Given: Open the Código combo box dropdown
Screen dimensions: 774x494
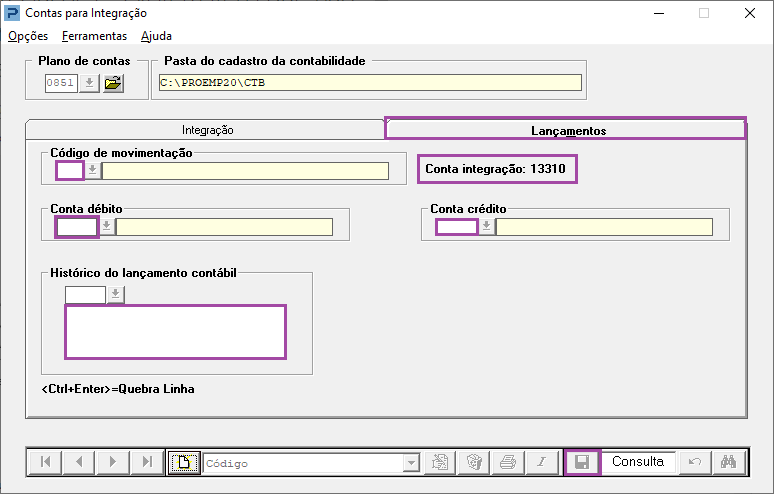Looking at the screenshot, I should point(411,463).
